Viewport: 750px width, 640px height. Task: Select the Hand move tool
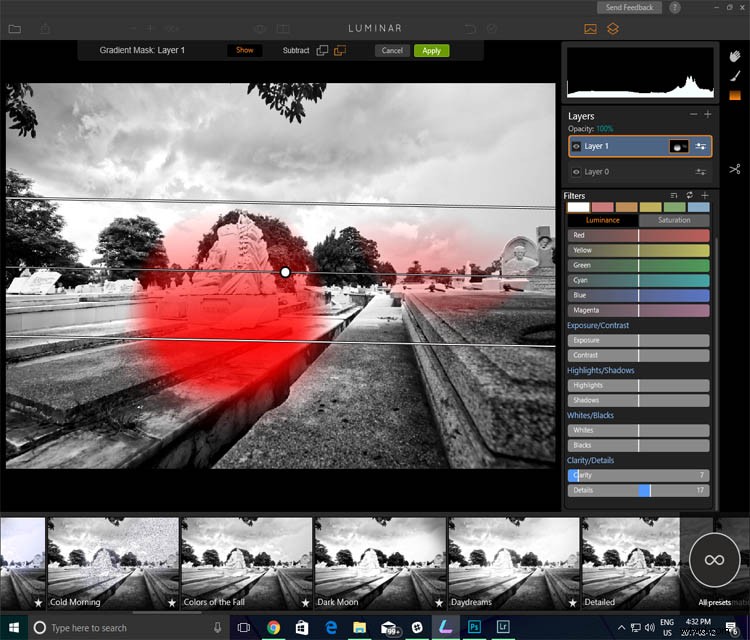coord(735,56)
